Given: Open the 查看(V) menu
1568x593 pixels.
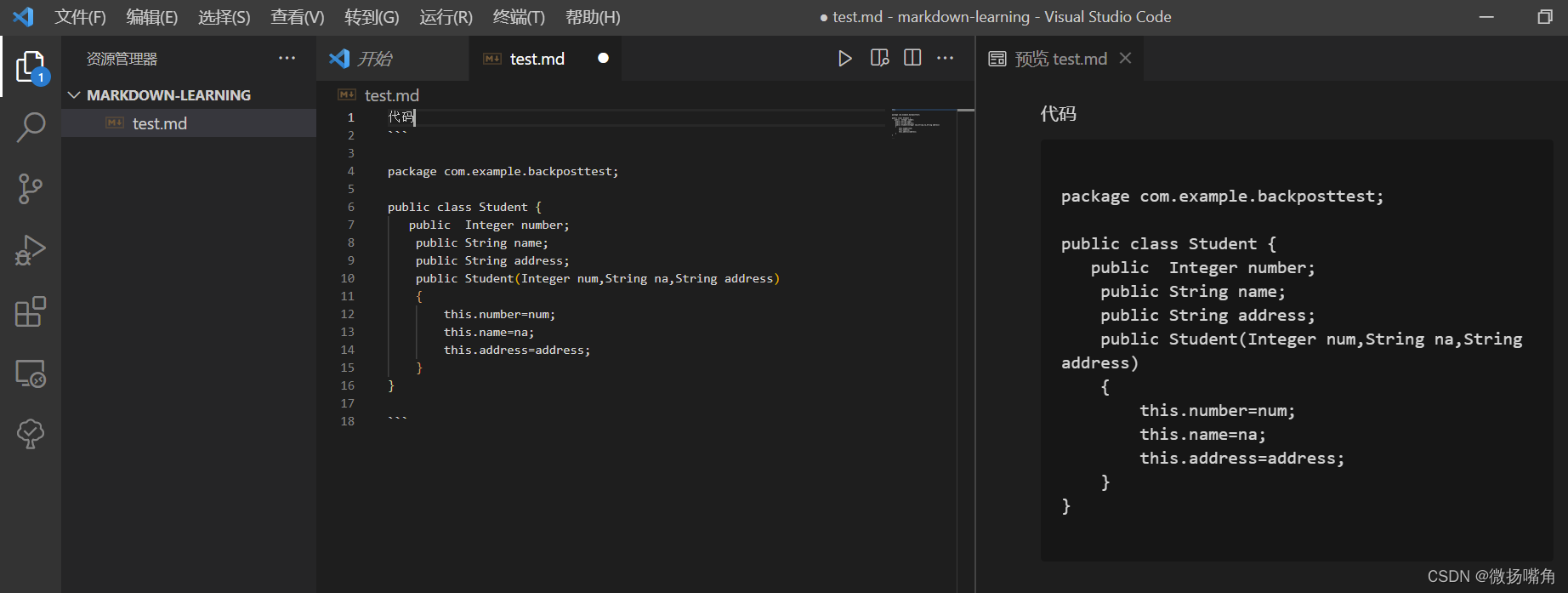Looking at the screenshot, I should pyautogui.click(x=298, y=17).
